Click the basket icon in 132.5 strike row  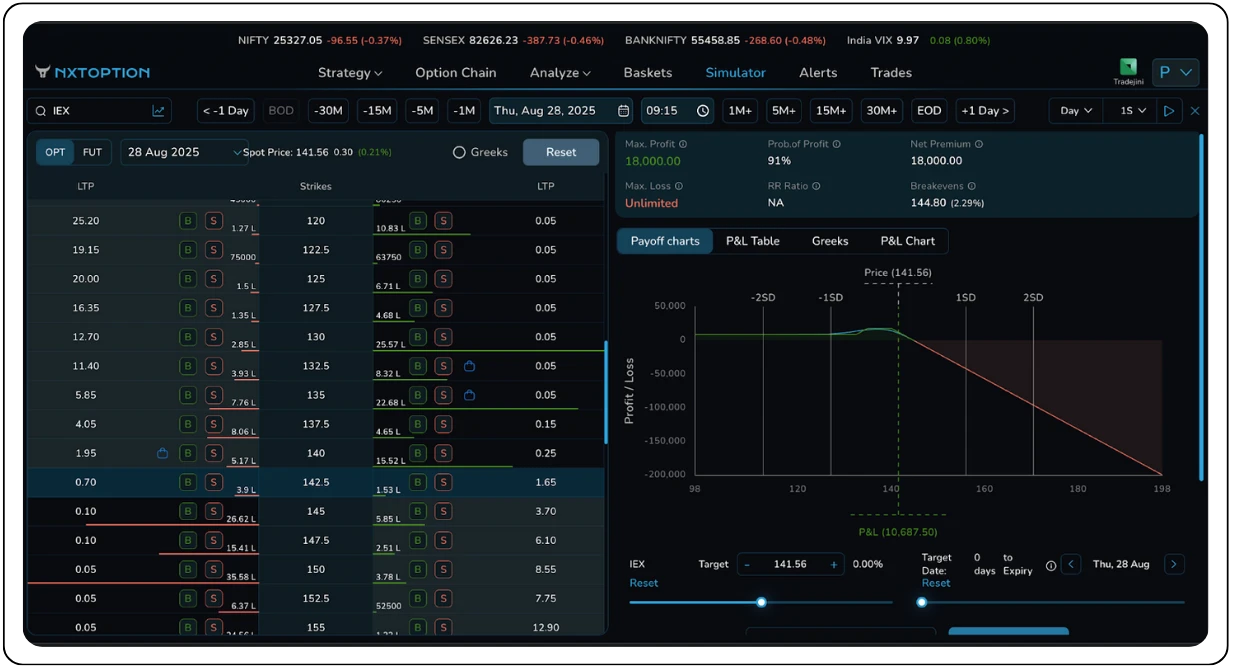(469, 366)
